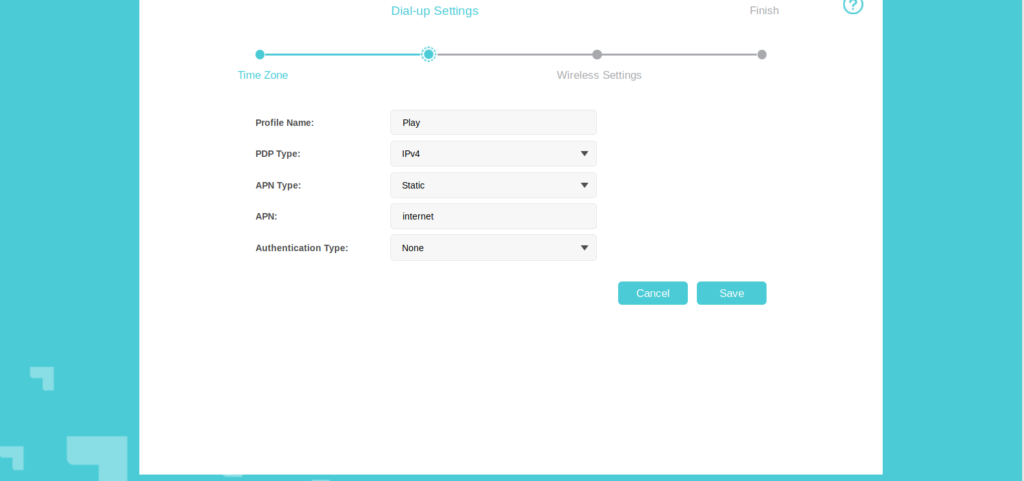Click the active Dial-up Settings step dot
This screenshot has width=1024, height=481.
tap(428, 55)
